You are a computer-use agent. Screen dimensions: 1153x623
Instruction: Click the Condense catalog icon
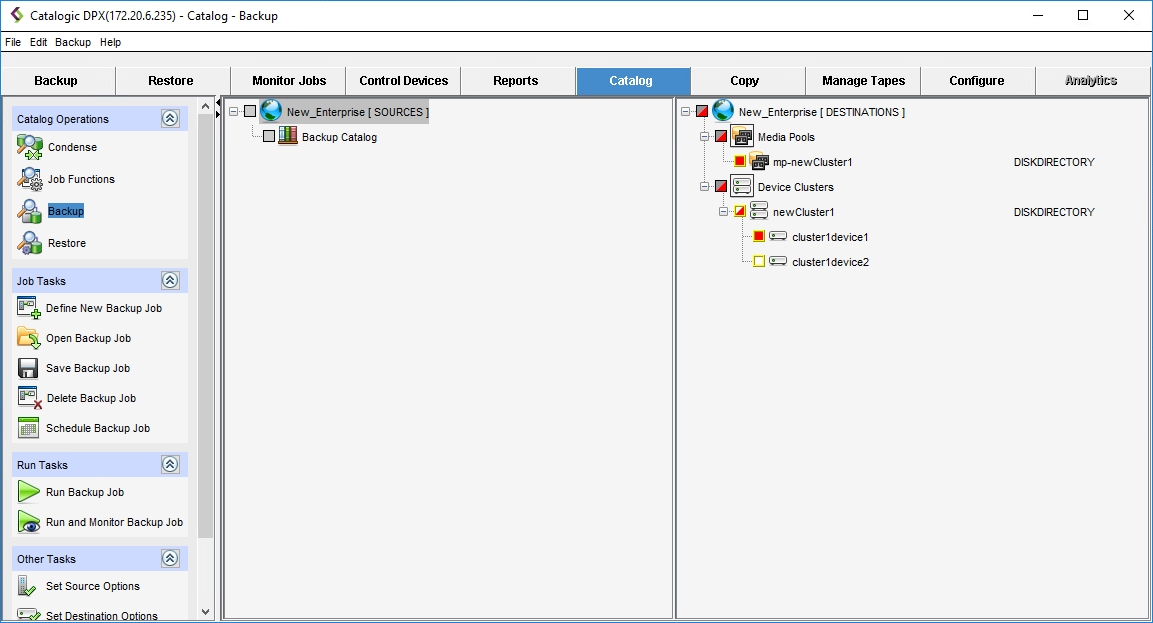[x=29, y=147]
